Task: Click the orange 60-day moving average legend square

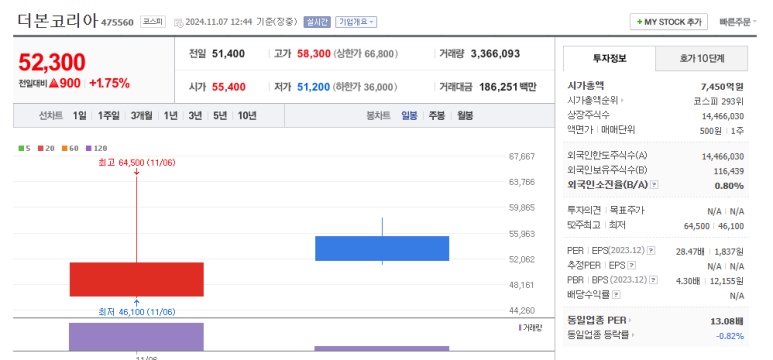Action: tap(65, 148)
